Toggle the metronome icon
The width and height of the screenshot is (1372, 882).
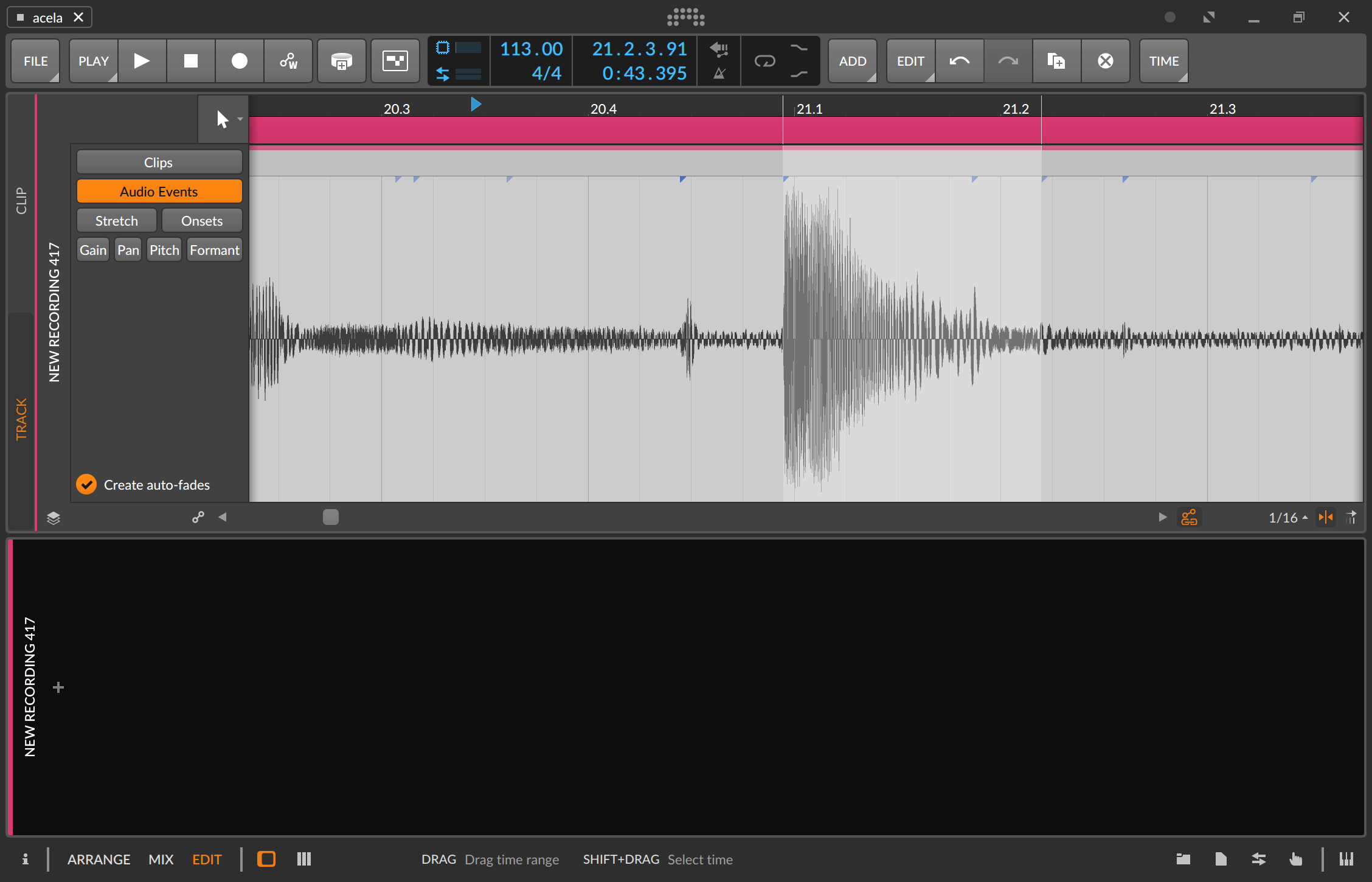[719, 74]
